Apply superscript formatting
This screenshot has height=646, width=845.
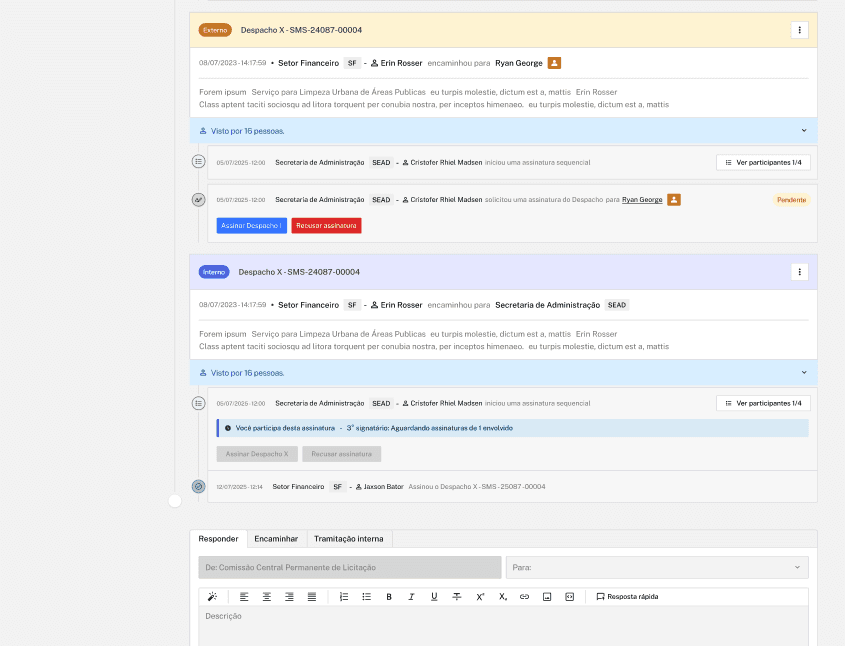tap(480, 596)
